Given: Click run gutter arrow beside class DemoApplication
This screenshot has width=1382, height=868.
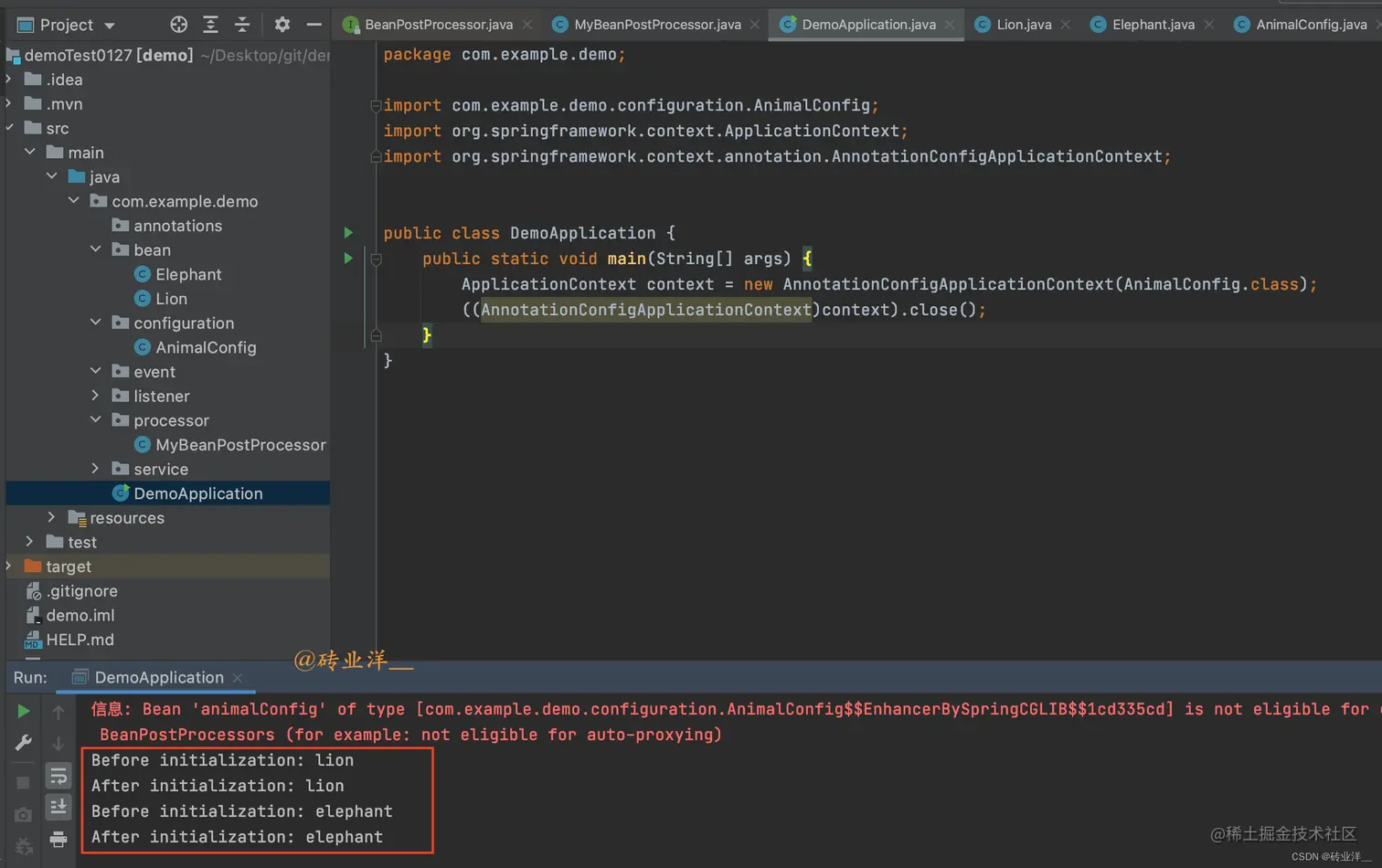Looking at the screenshot, I should [x=348, y=232].
